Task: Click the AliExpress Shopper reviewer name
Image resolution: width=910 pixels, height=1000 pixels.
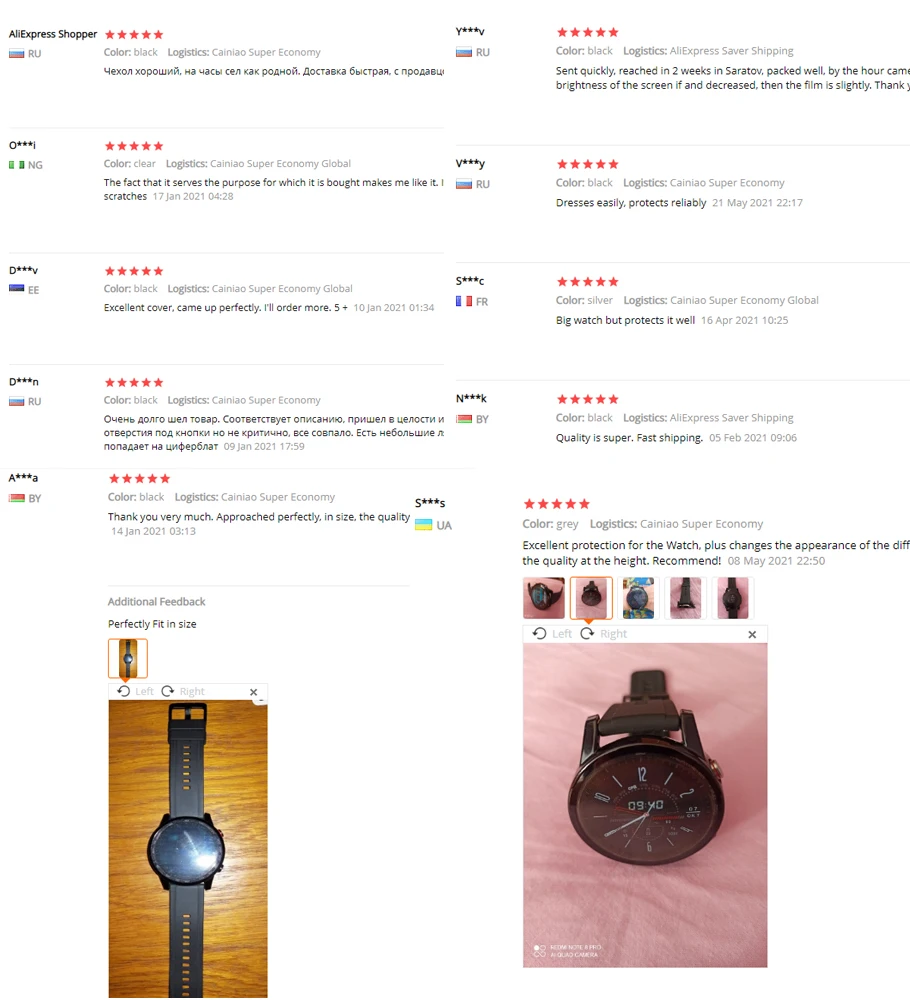Action: click(x=53, y=34)
